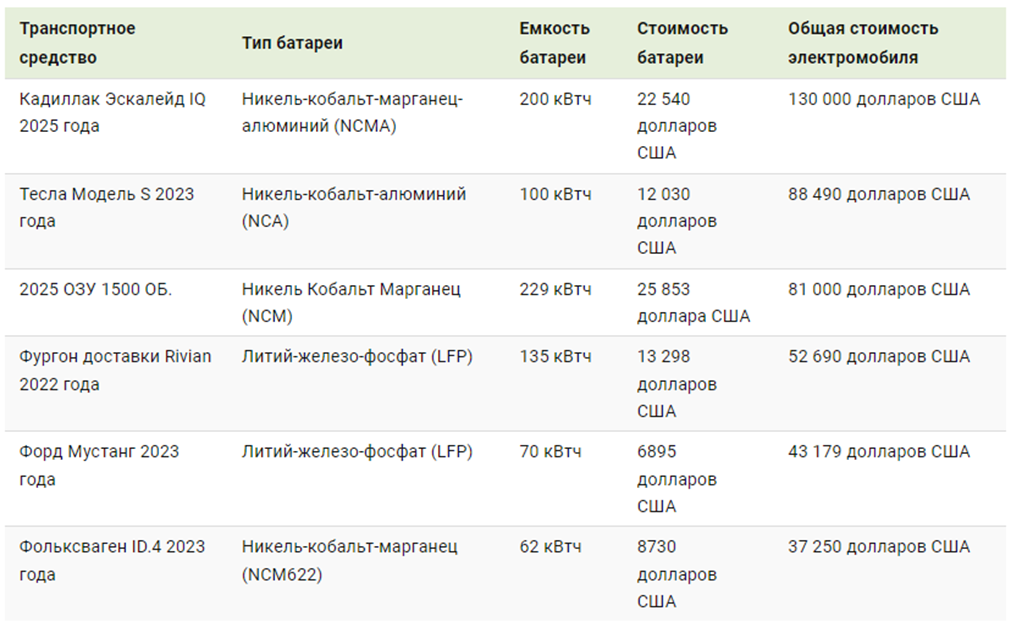Select the 'Тесла Модель S 2023 года' cell
Screen dimensions: 1022x628
(x=106, y=207)
